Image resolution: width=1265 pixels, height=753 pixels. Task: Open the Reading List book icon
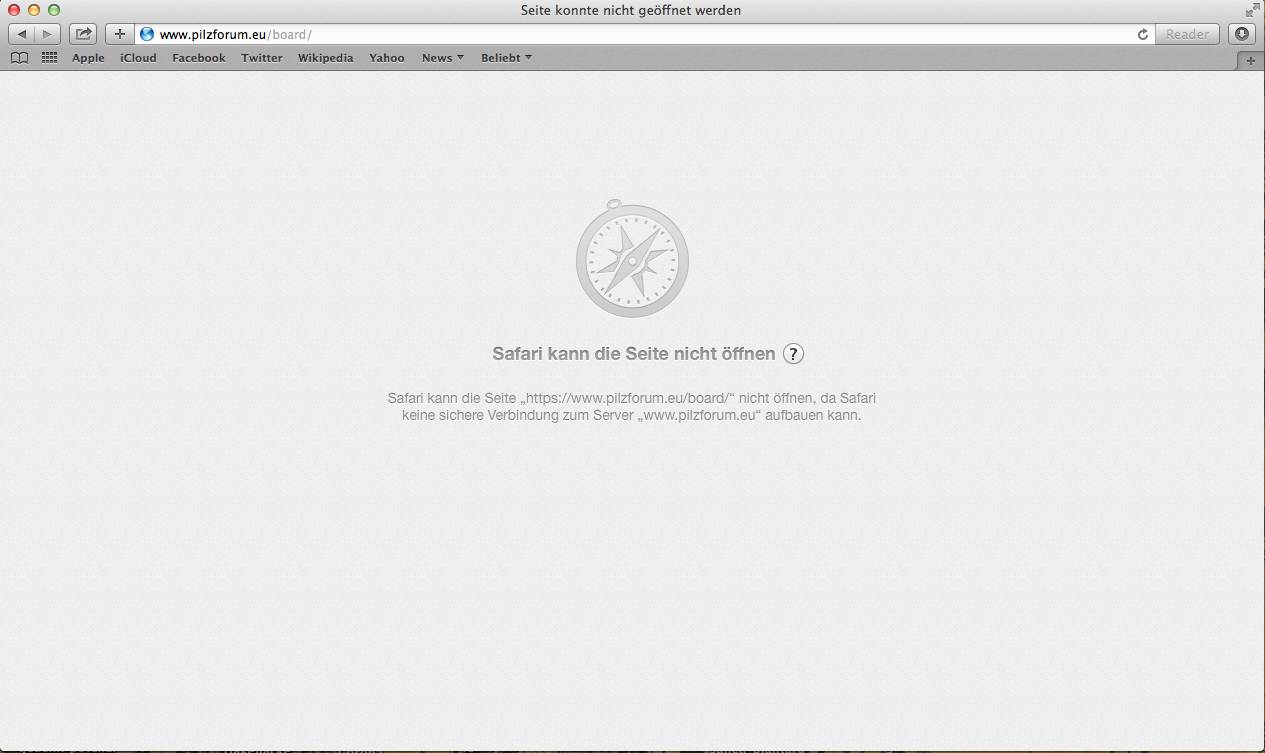point(19,58)
